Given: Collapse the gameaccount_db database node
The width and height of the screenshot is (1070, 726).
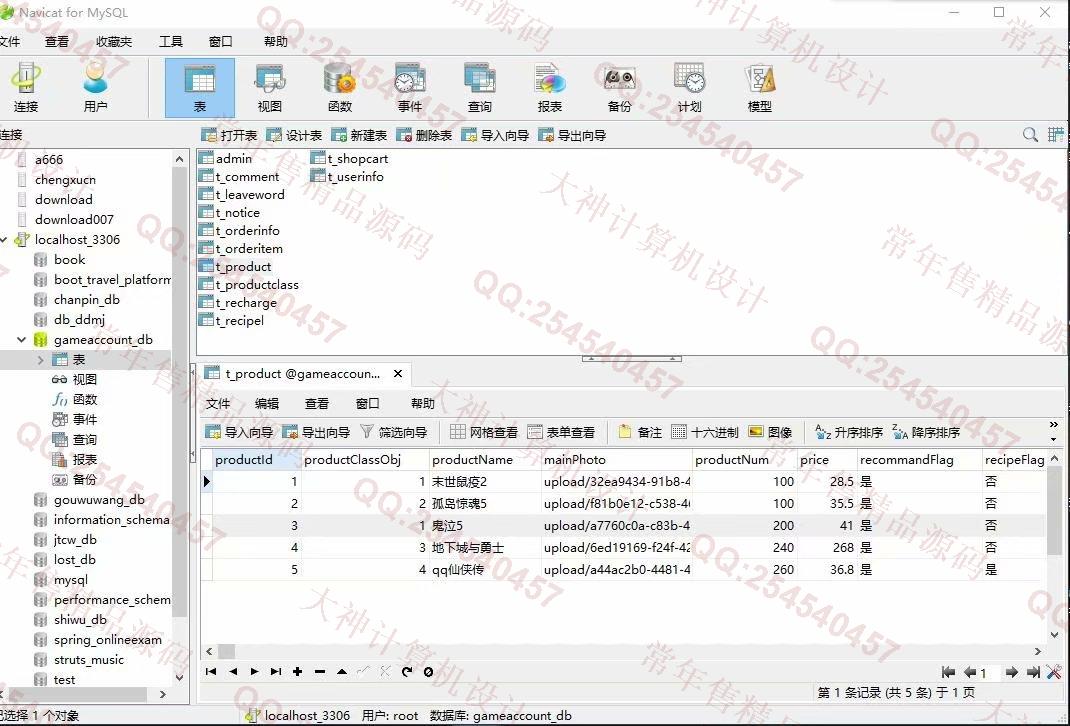Looking at the screenshot, I should 21,340.
